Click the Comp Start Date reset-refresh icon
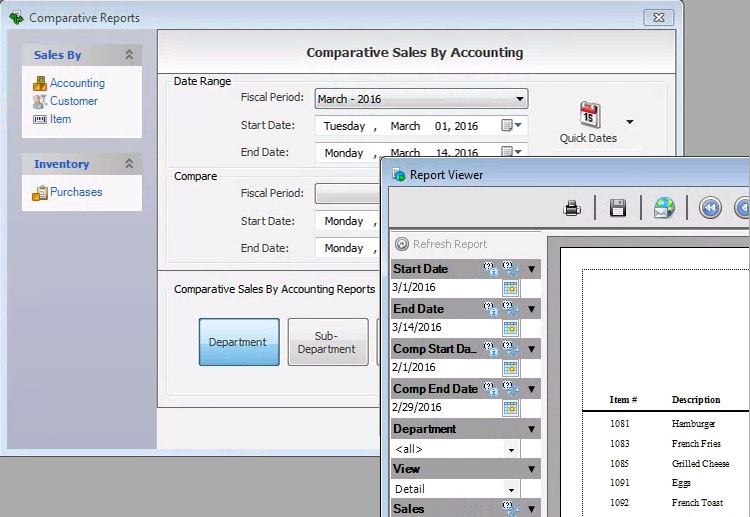The image size is (750, 517). click(510, 349)
